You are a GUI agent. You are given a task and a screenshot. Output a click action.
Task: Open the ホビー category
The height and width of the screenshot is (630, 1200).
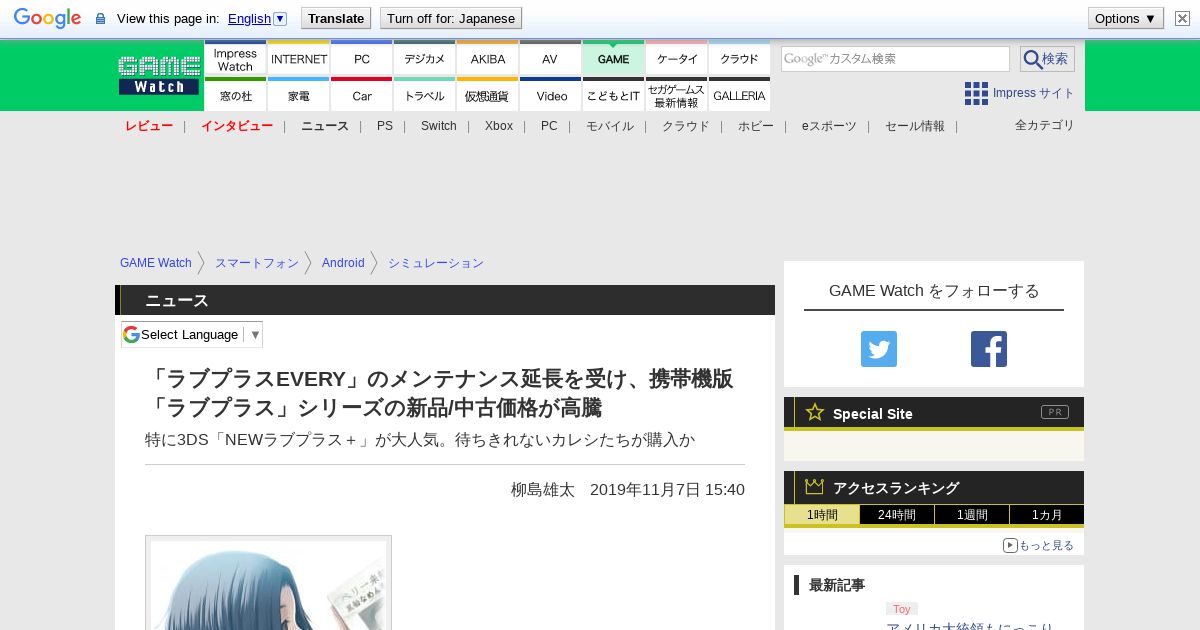pos(756,126)
